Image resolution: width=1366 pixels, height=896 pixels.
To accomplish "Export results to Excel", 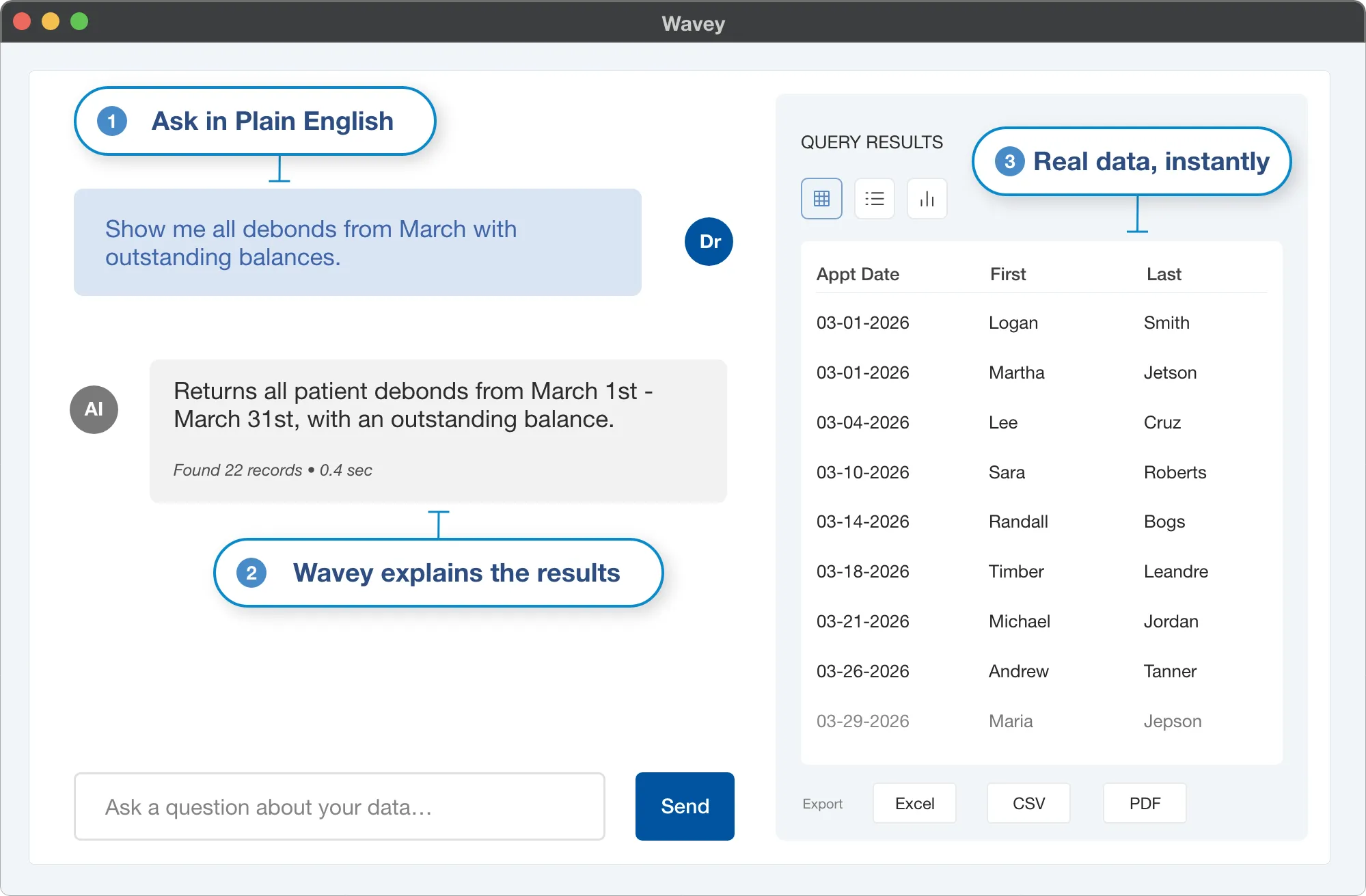I will (x=914, y=804).
